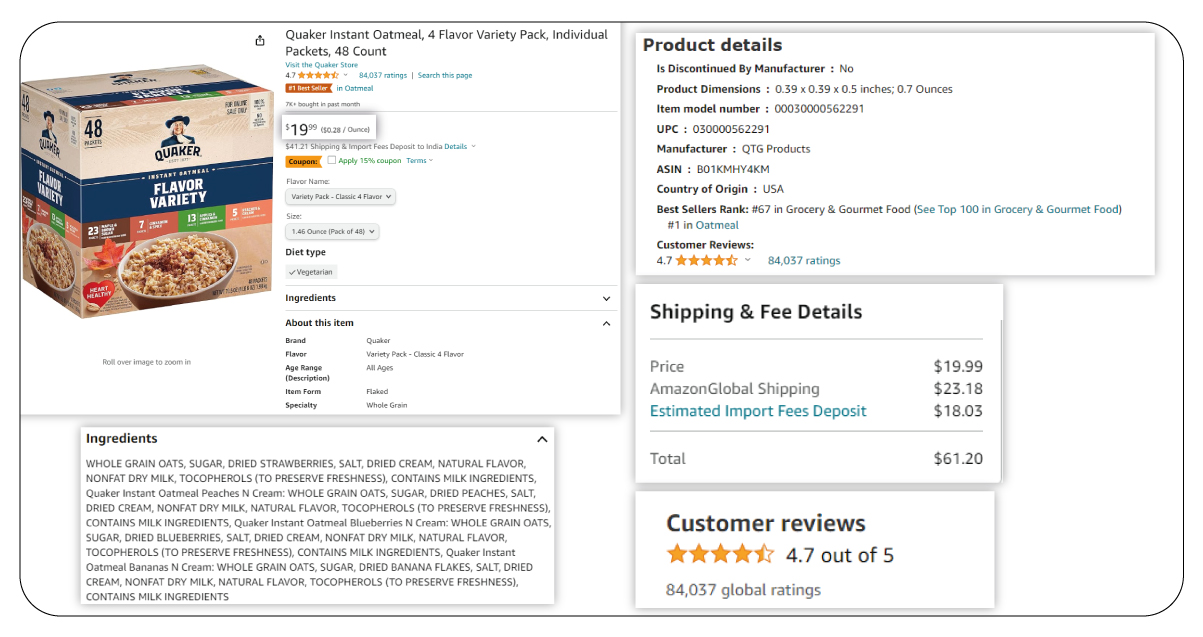
Task: Open the Size 1.46 Ounce dropdown
Action: point(333,231)
